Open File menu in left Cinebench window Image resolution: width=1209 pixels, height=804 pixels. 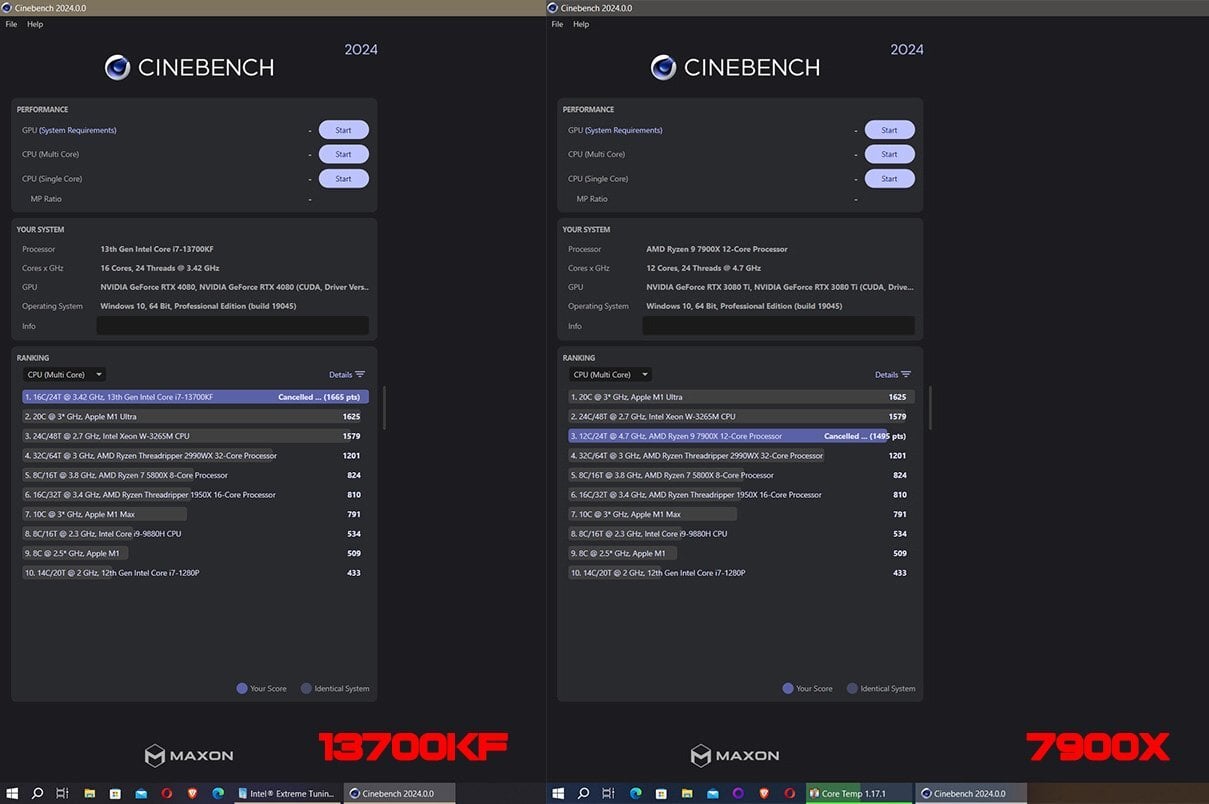coord(12,24)
